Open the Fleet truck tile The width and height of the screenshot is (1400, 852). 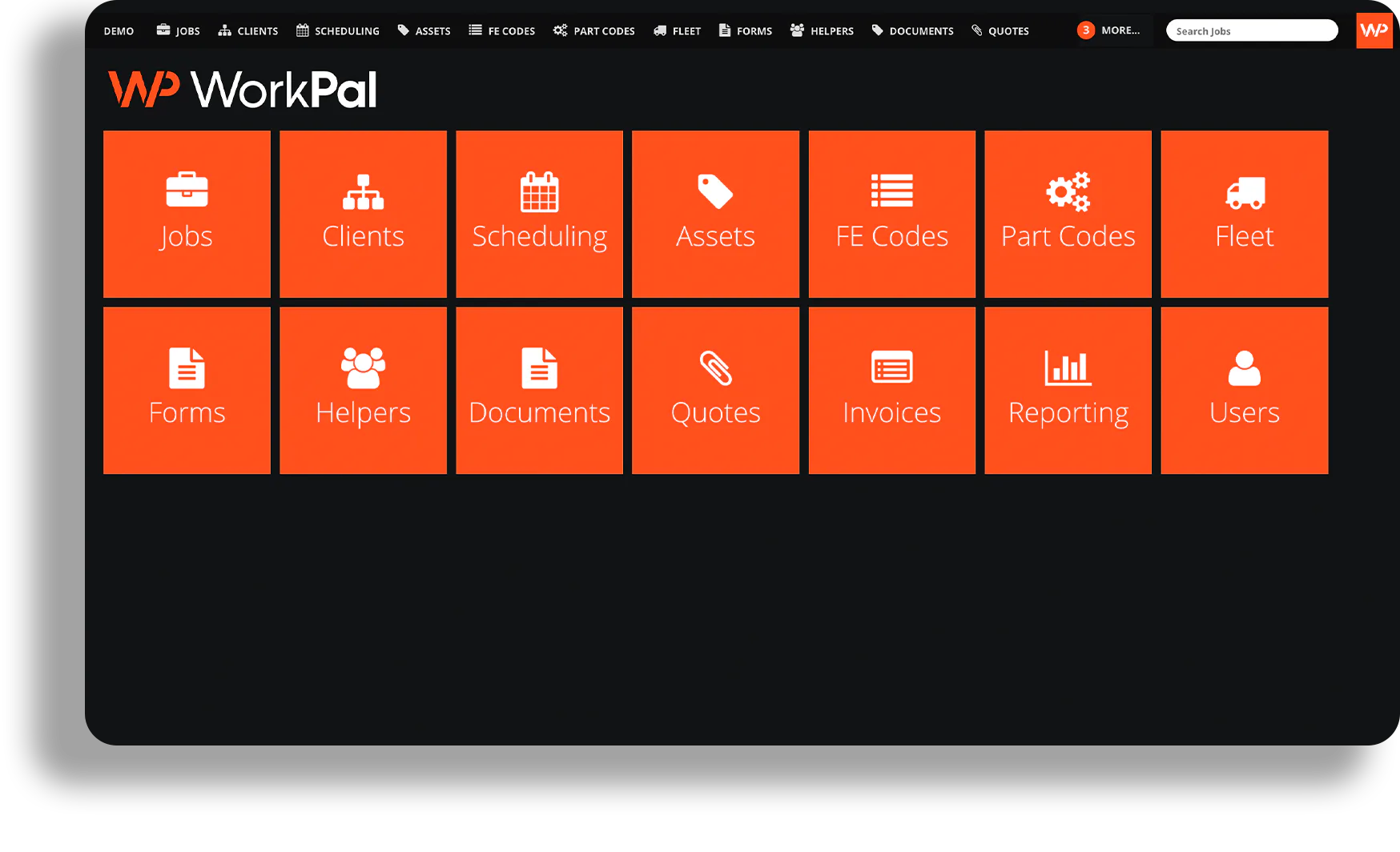click(x=1244, y=214)
